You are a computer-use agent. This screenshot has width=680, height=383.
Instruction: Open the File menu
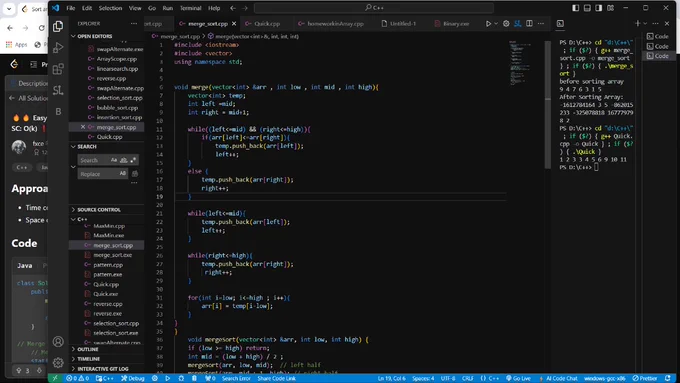point(71,8)
